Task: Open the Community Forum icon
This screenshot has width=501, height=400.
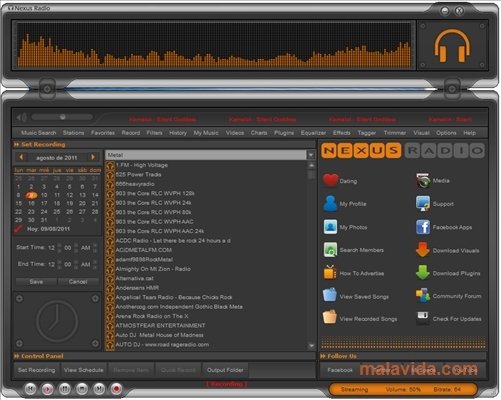Action: (423, 296)
